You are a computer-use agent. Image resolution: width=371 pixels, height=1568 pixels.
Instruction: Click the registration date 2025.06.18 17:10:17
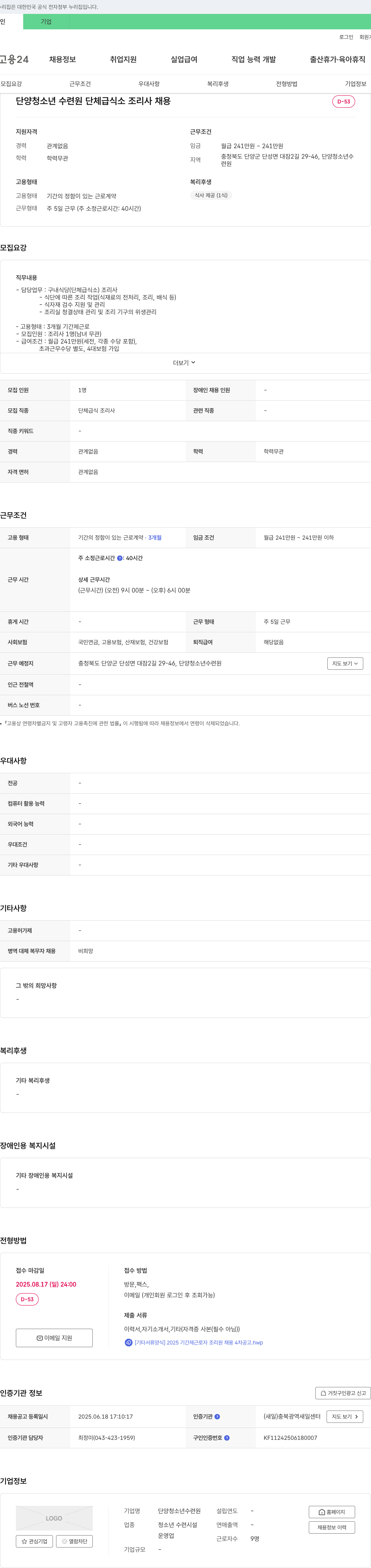106,1417
